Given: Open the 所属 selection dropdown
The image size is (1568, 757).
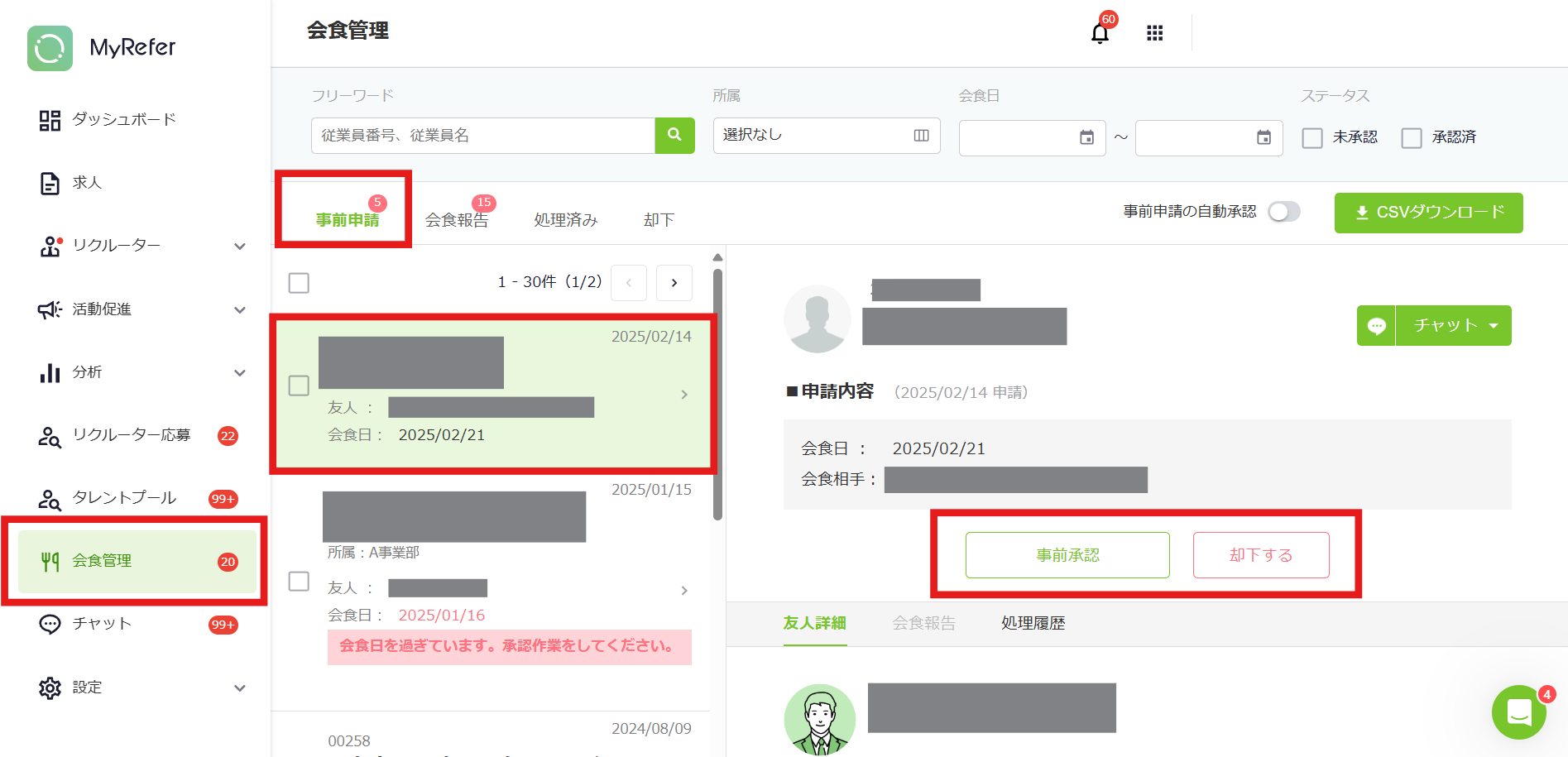Looking at the screenshot, I should (826, 136).
